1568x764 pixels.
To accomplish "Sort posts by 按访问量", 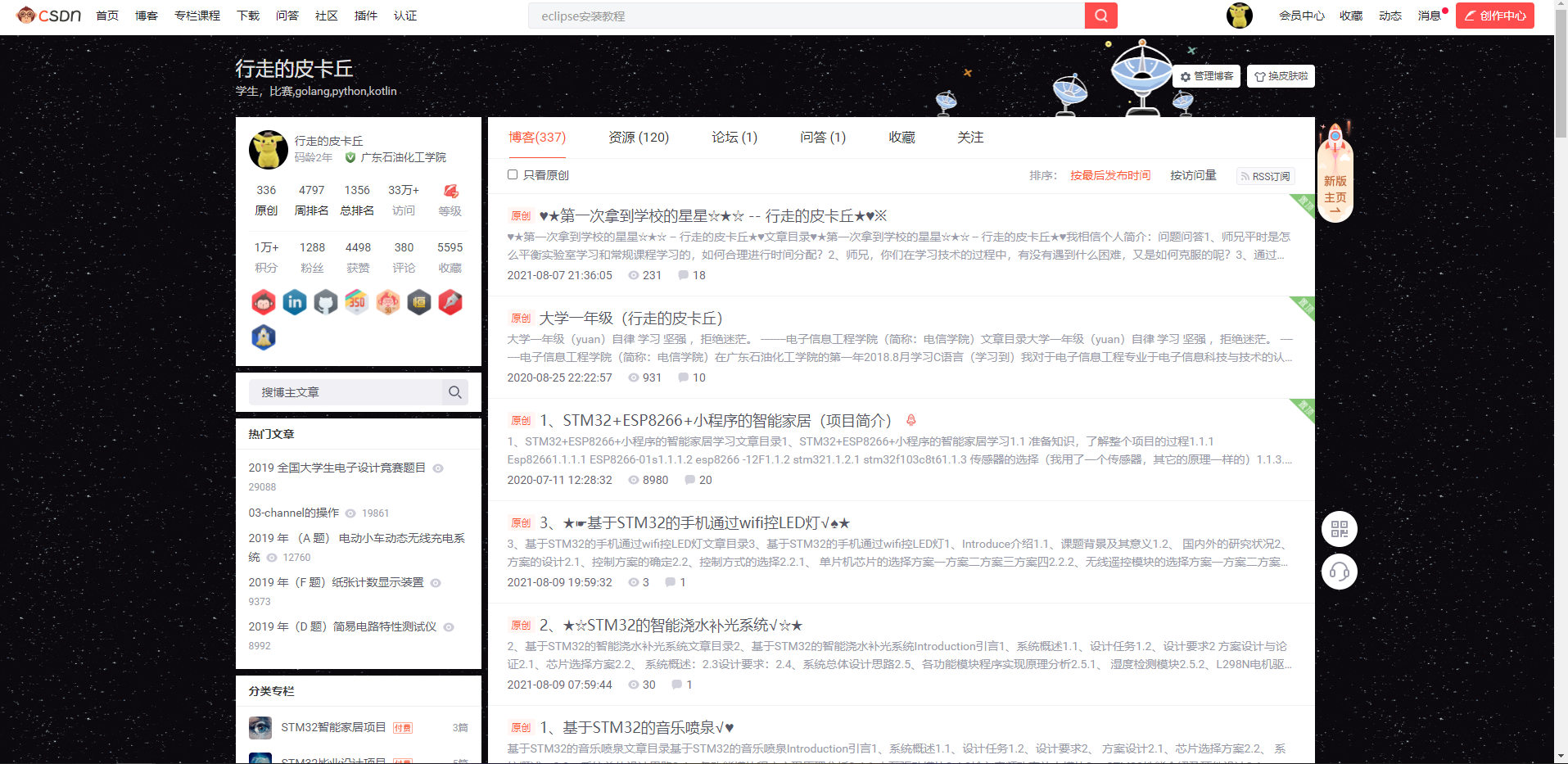I will tap(1193, 174).
